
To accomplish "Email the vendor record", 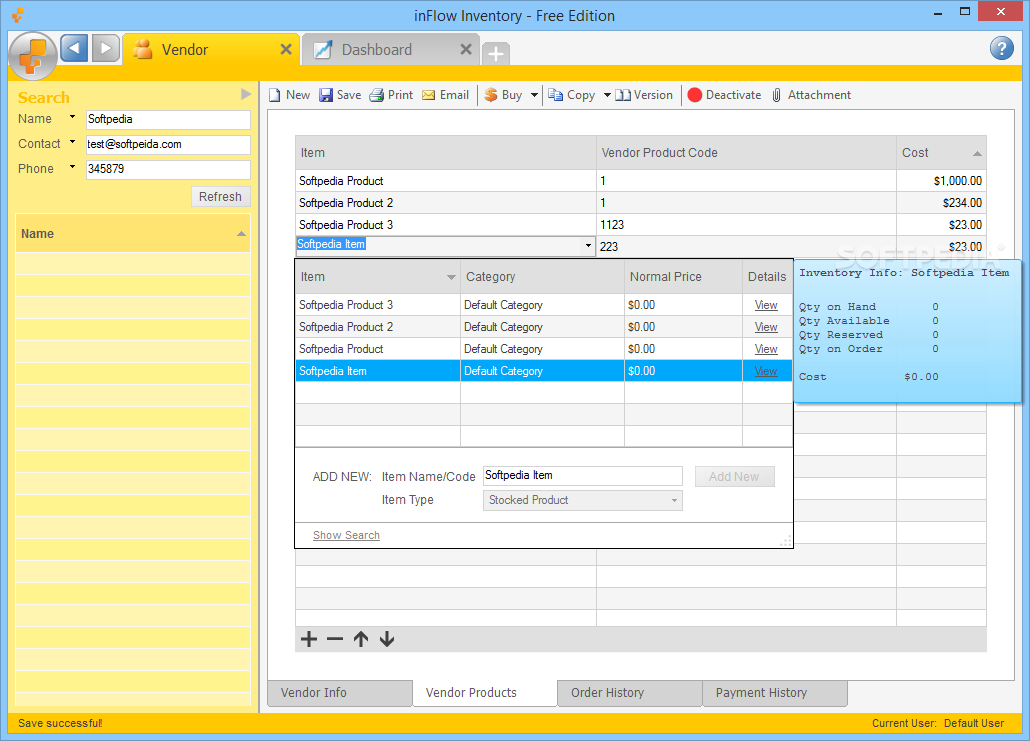I will coord(445,95).
